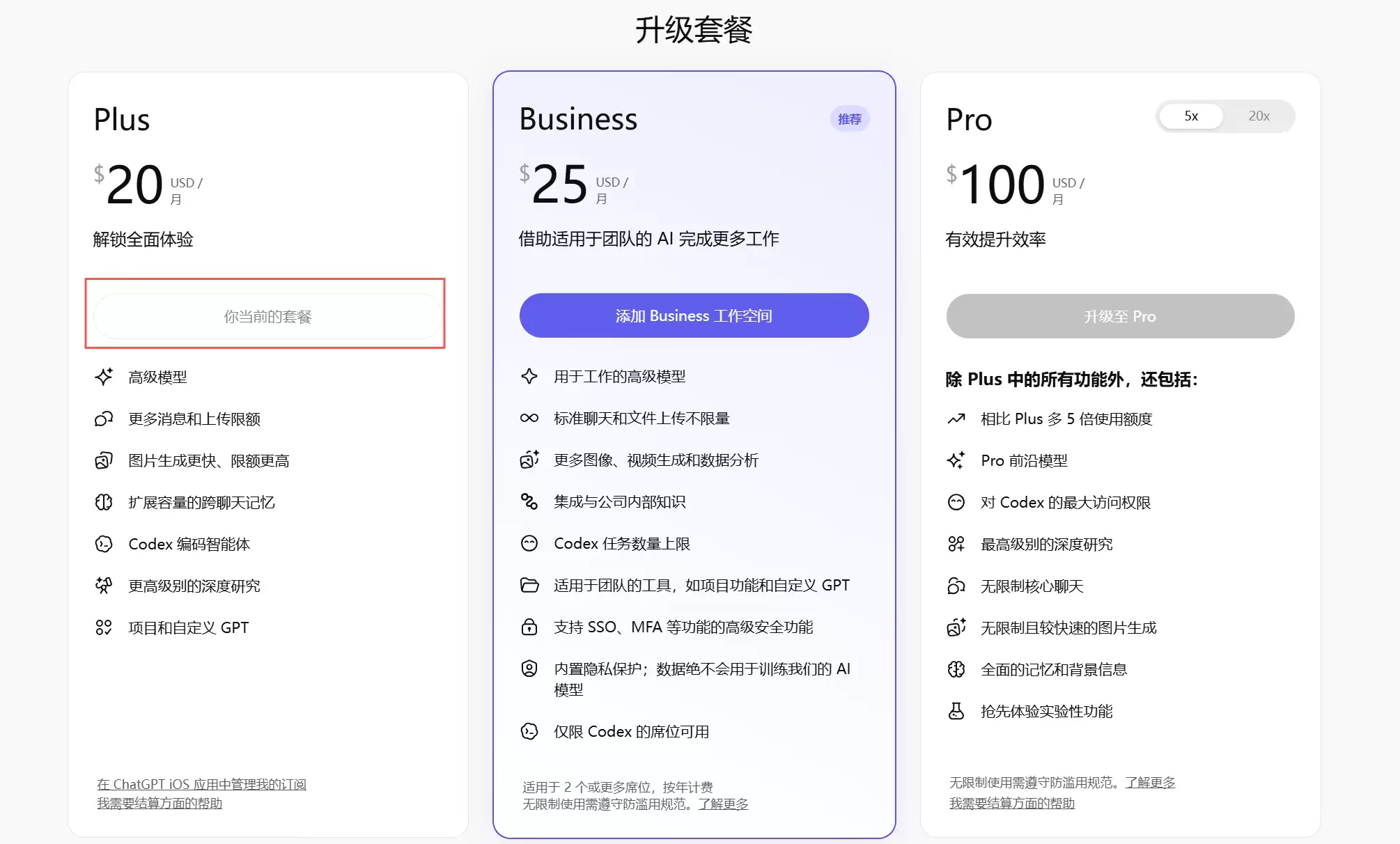Click the chat icon beside 无限制核心聊天
The image size is (1400, 844).
click(956, 586)
